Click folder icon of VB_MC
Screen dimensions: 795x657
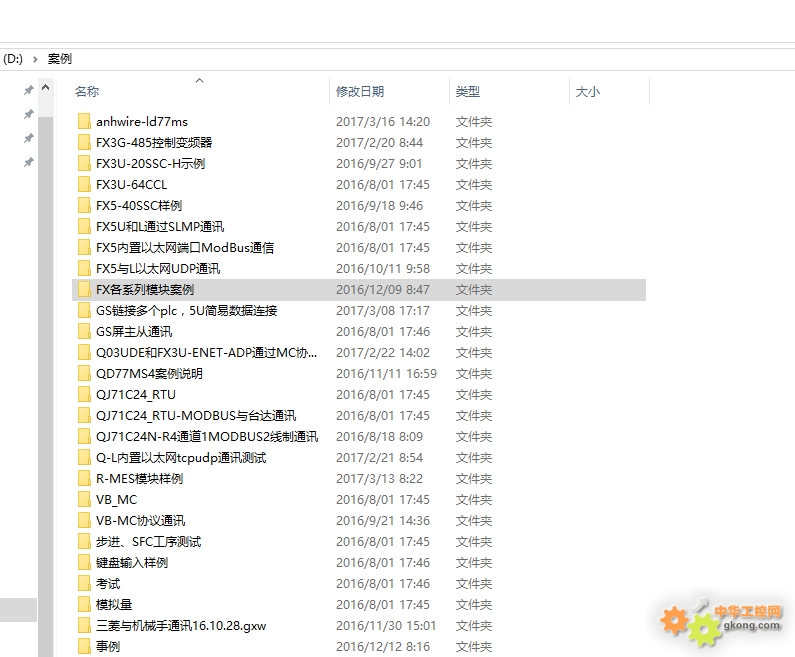click(84, 500)
